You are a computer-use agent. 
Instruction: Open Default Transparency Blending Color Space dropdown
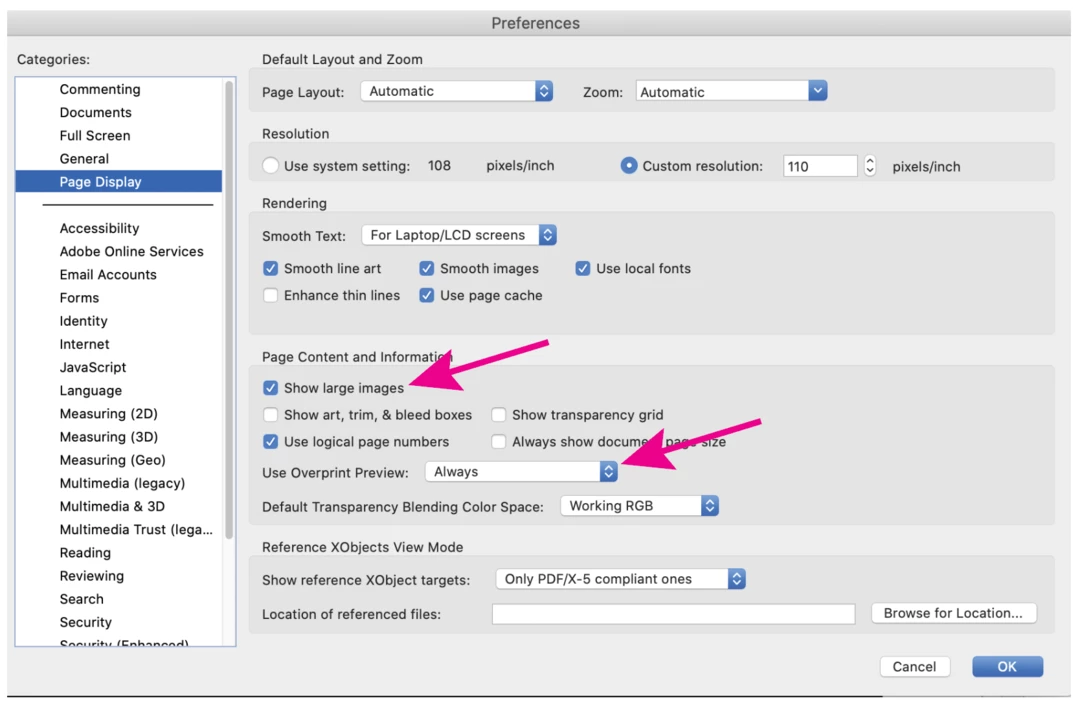pos(639,506)
